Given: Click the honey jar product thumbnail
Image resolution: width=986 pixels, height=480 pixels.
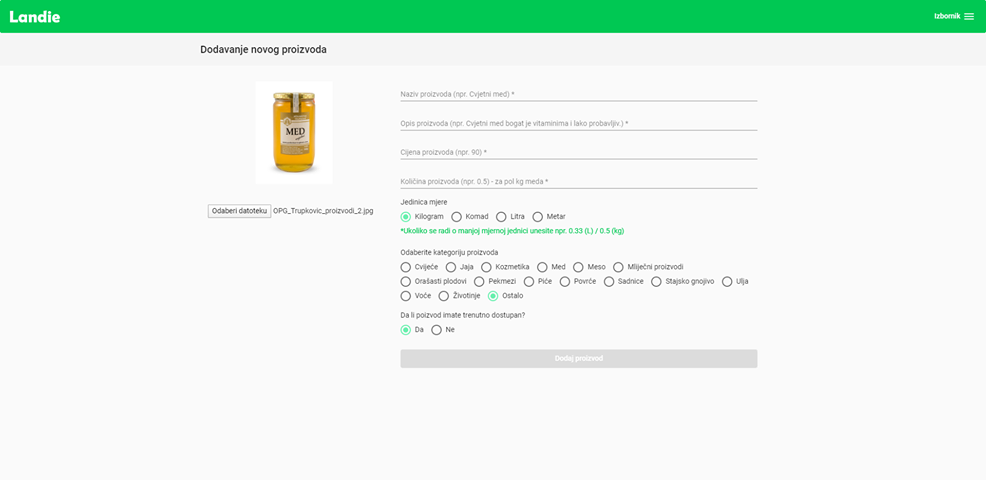Looking at the screenshot, I should [x=294, y=132].
